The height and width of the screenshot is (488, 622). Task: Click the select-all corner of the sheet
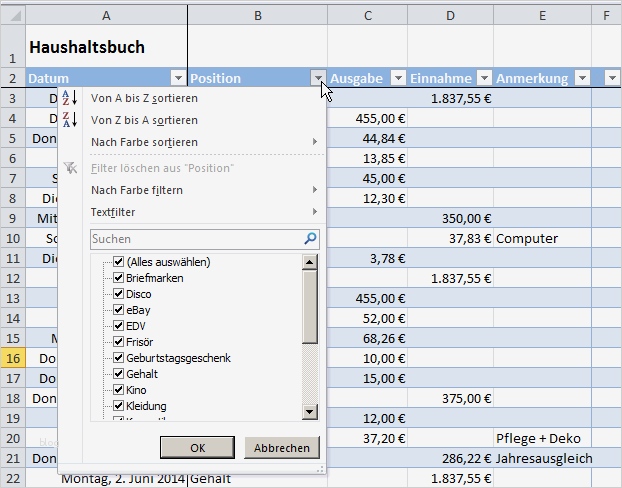click(x=13, y=15)
